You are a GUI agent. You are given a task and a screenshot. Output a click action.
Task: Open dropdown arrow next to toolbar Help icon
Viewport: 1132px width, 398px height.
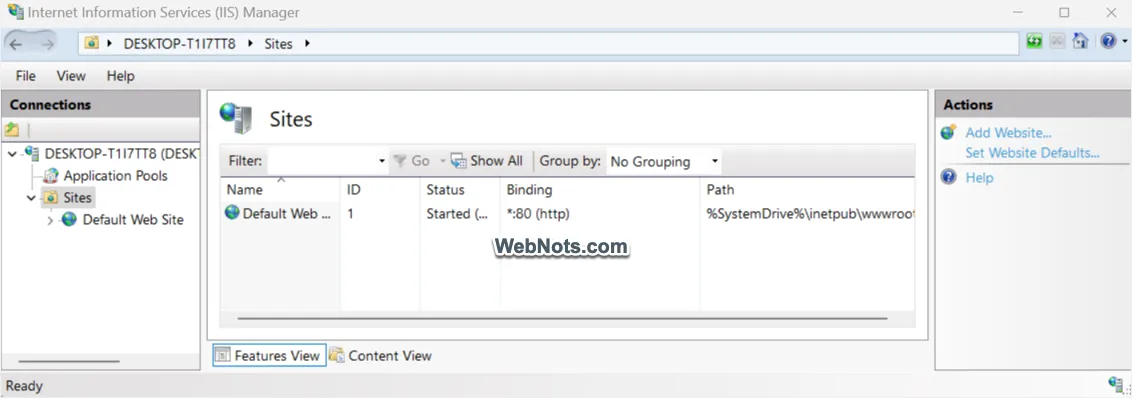pos(1124,42)
